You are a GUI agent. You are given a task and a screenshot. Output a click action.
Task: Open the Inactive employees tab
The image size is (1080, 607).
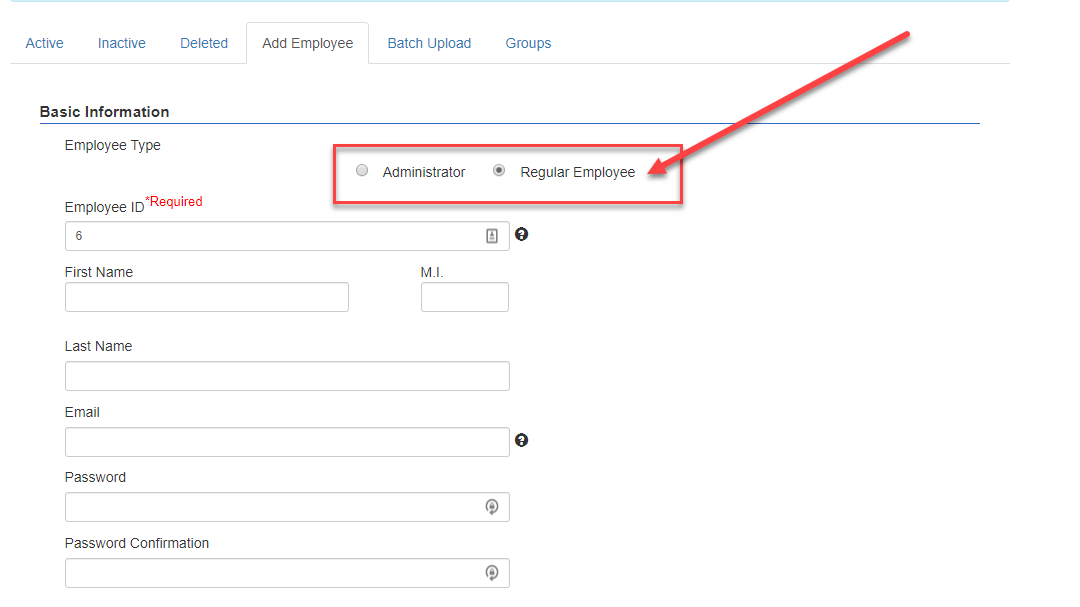[x=121, y=43]
